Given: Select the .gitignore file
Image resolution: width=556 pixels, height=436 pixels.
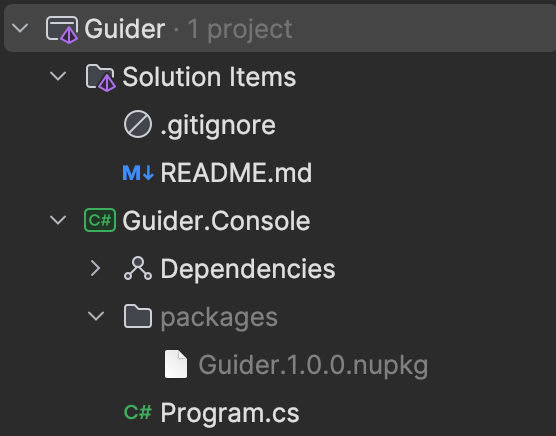Looking at the screenshot, I should (218, 125).
